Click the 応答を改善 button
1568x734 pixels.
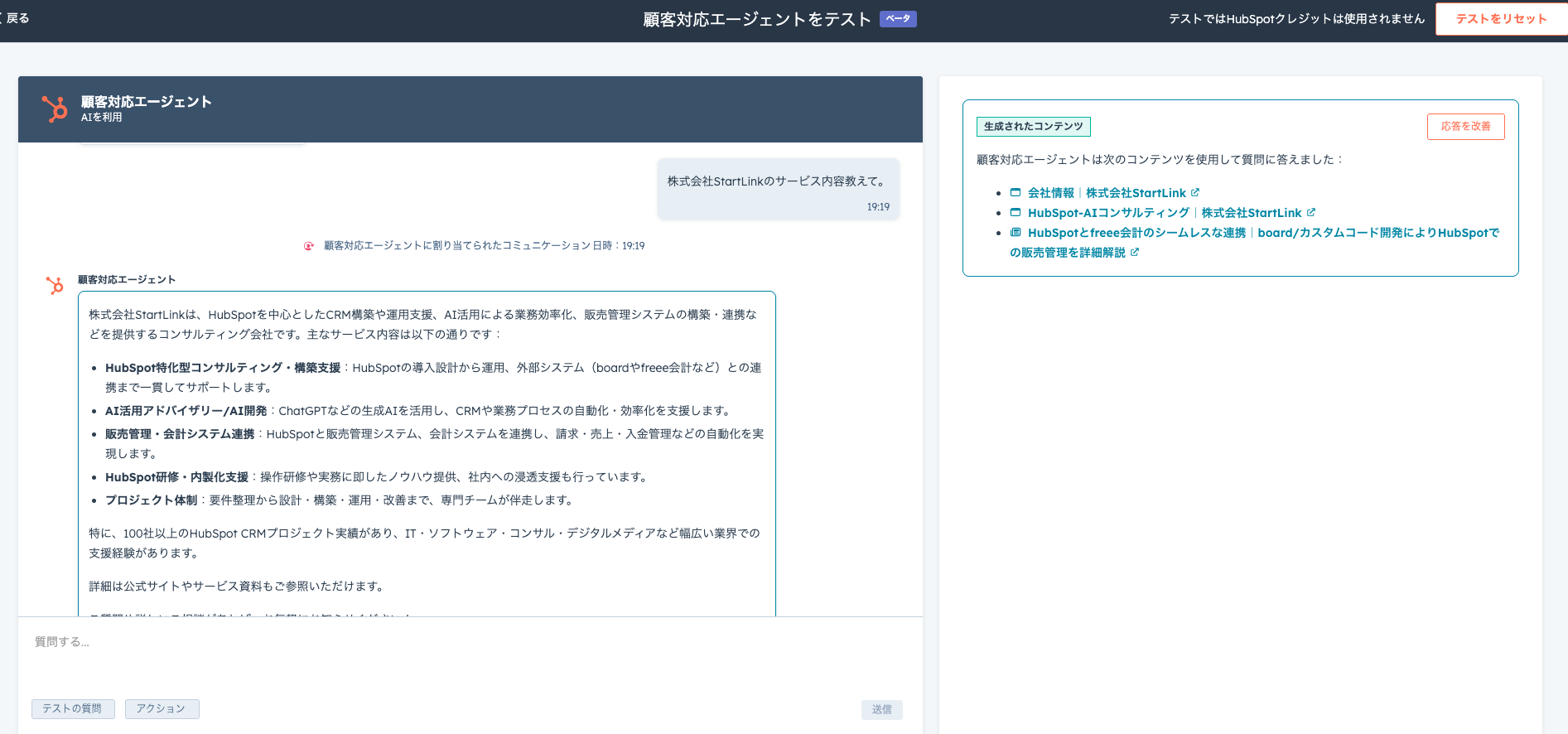tap(1465, 127)
